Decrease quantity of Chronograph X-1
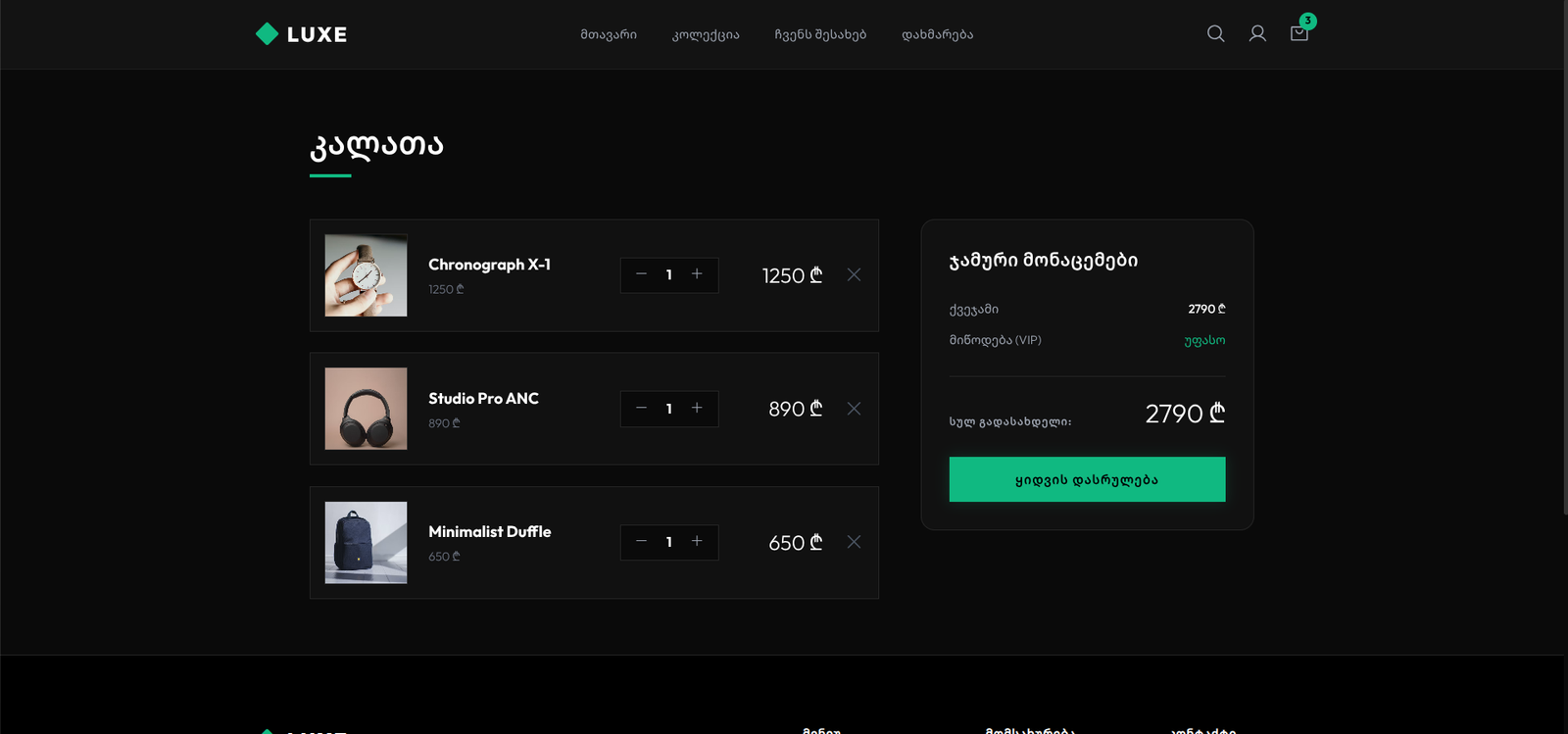Image resolution: width=1568 pixels, height=734 pixels. [641, 274]
